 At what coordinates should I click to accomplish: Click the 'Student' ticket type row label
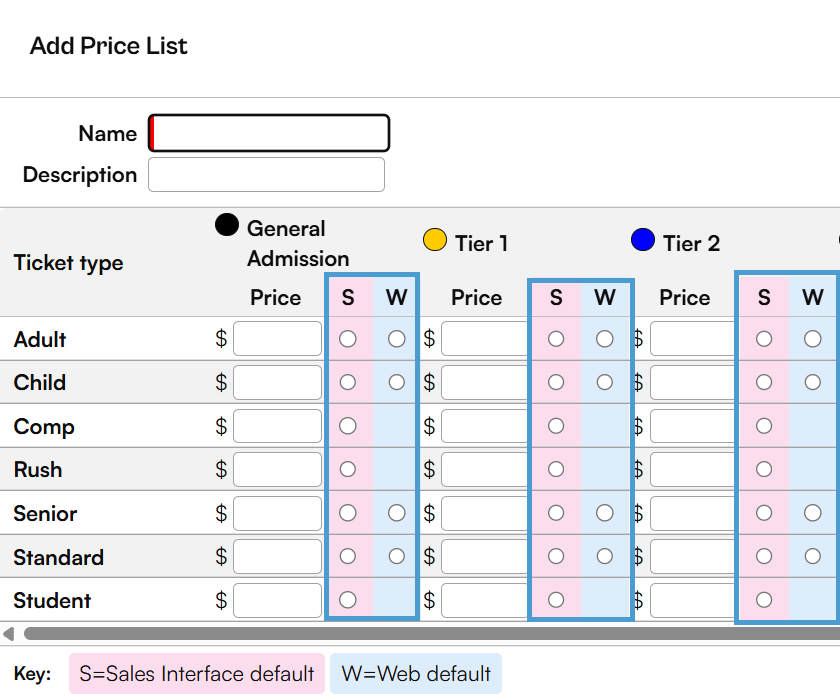pos(52,600)
